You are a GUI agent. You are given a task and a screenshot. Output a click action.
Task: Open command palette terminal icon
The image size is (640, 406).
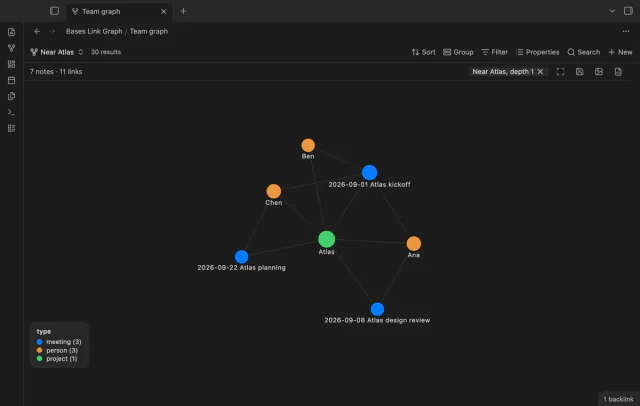[11, 112]
